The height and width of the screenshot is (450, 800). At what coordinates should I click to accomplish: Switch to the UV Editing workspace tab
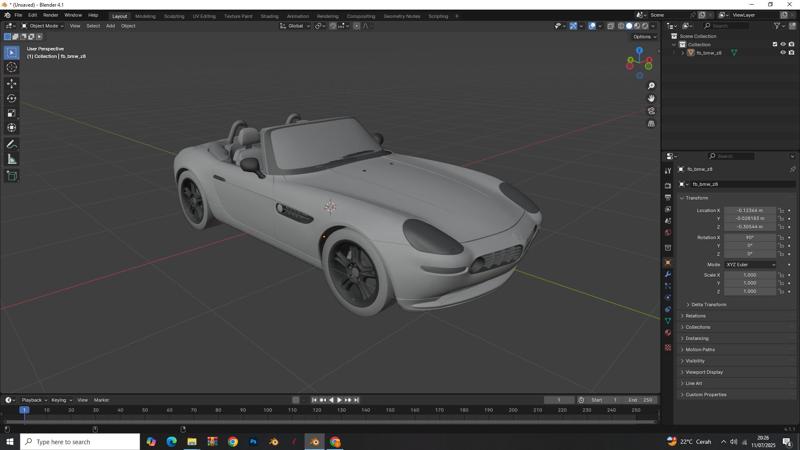204,16
